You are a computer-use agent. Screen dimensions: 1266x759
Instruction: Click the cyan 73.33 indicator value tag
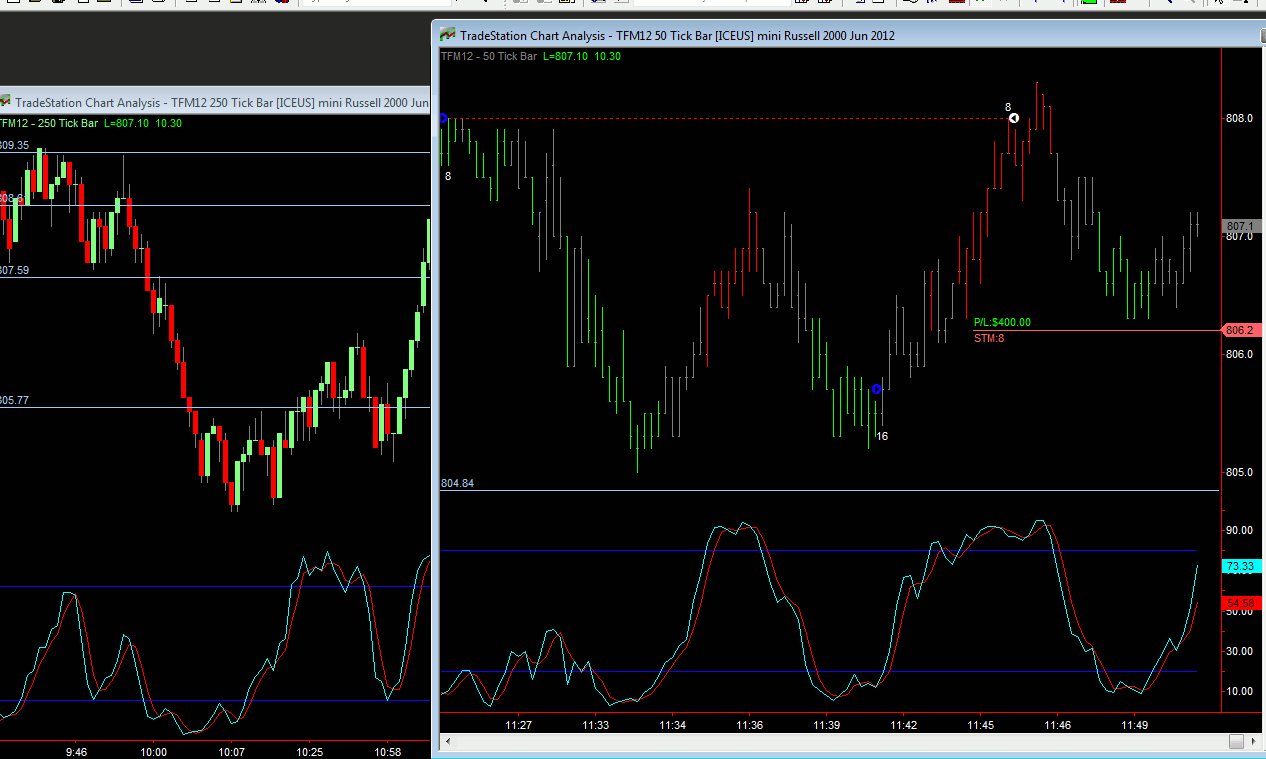coord(1240,566)
